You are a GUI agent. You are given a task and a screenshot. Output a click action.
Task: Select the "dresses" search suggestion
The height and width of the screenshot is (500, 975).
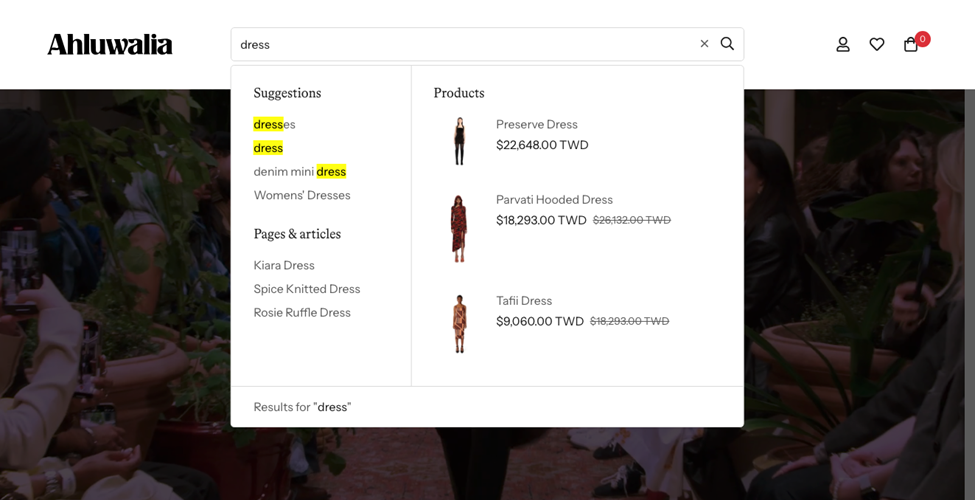point(274,124)
